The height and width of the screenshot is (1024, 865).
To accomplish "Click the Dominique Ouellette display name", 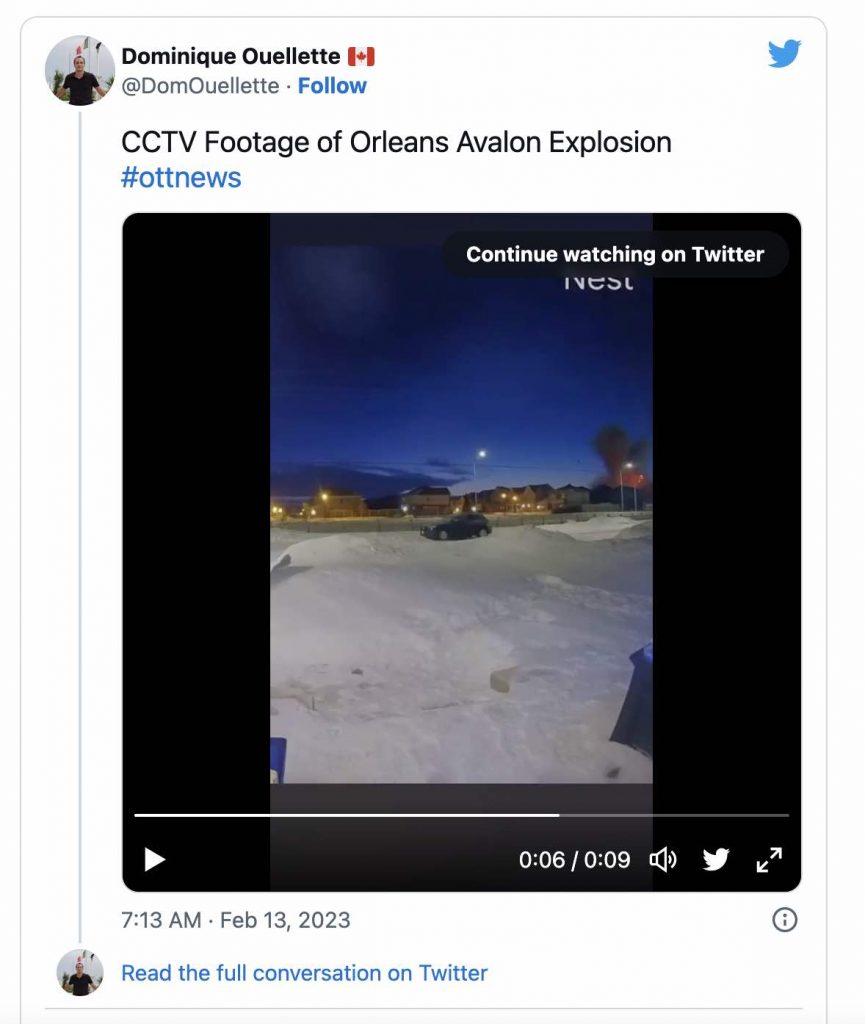I will 230,56.
